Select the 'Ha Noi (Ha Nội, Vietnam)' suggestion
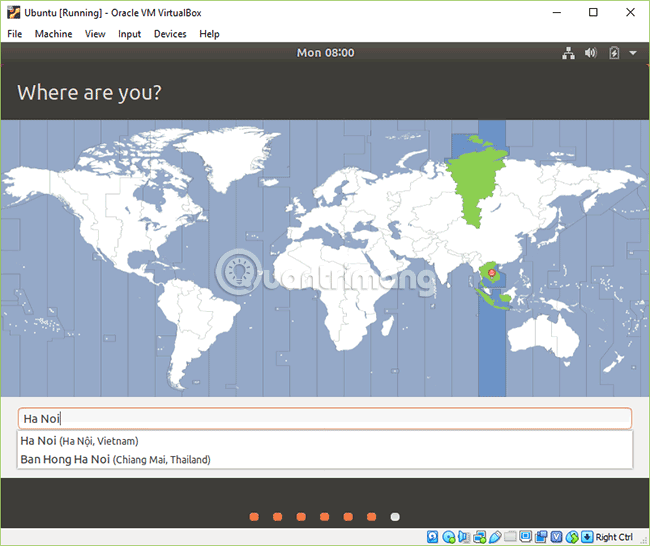Screen dimensions: 650x546 (x=325, y=441)
